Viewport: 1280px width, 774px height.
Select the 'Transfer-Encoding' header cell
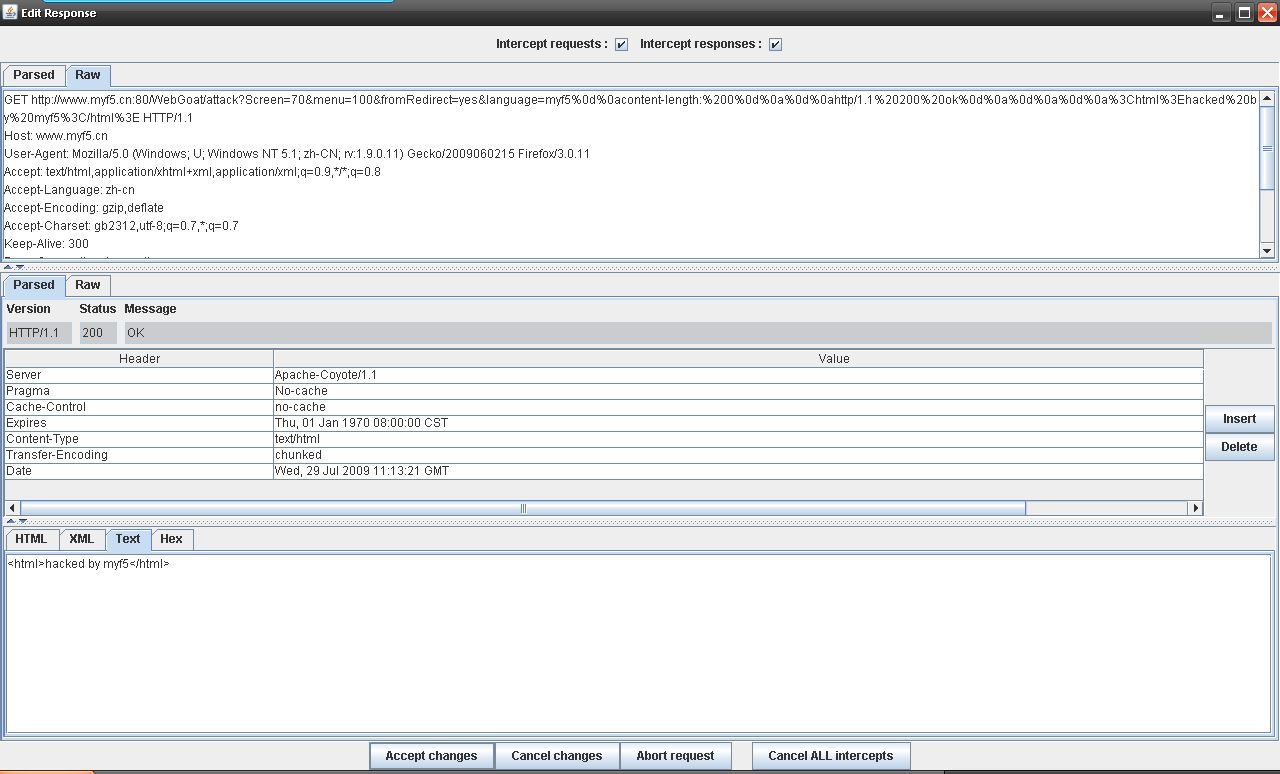click(139, 455)
